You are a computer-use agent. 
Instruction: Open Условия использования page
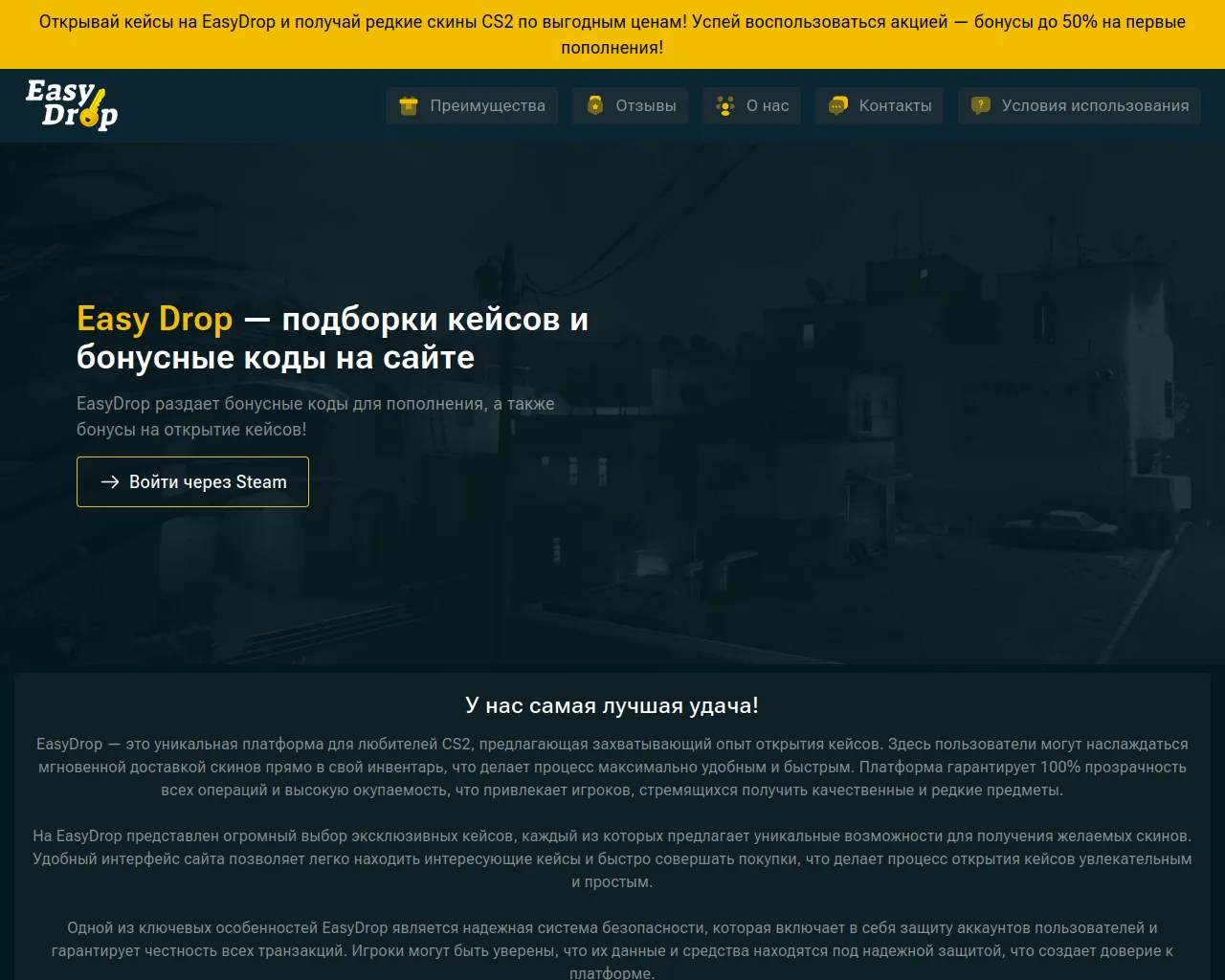(1095, 106)
